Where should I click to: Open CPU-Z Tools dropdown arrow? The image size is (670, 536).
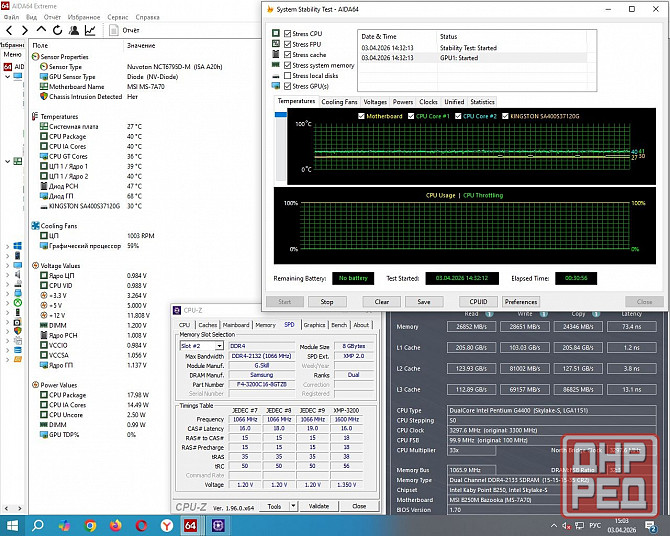click(x=293, y=506)
